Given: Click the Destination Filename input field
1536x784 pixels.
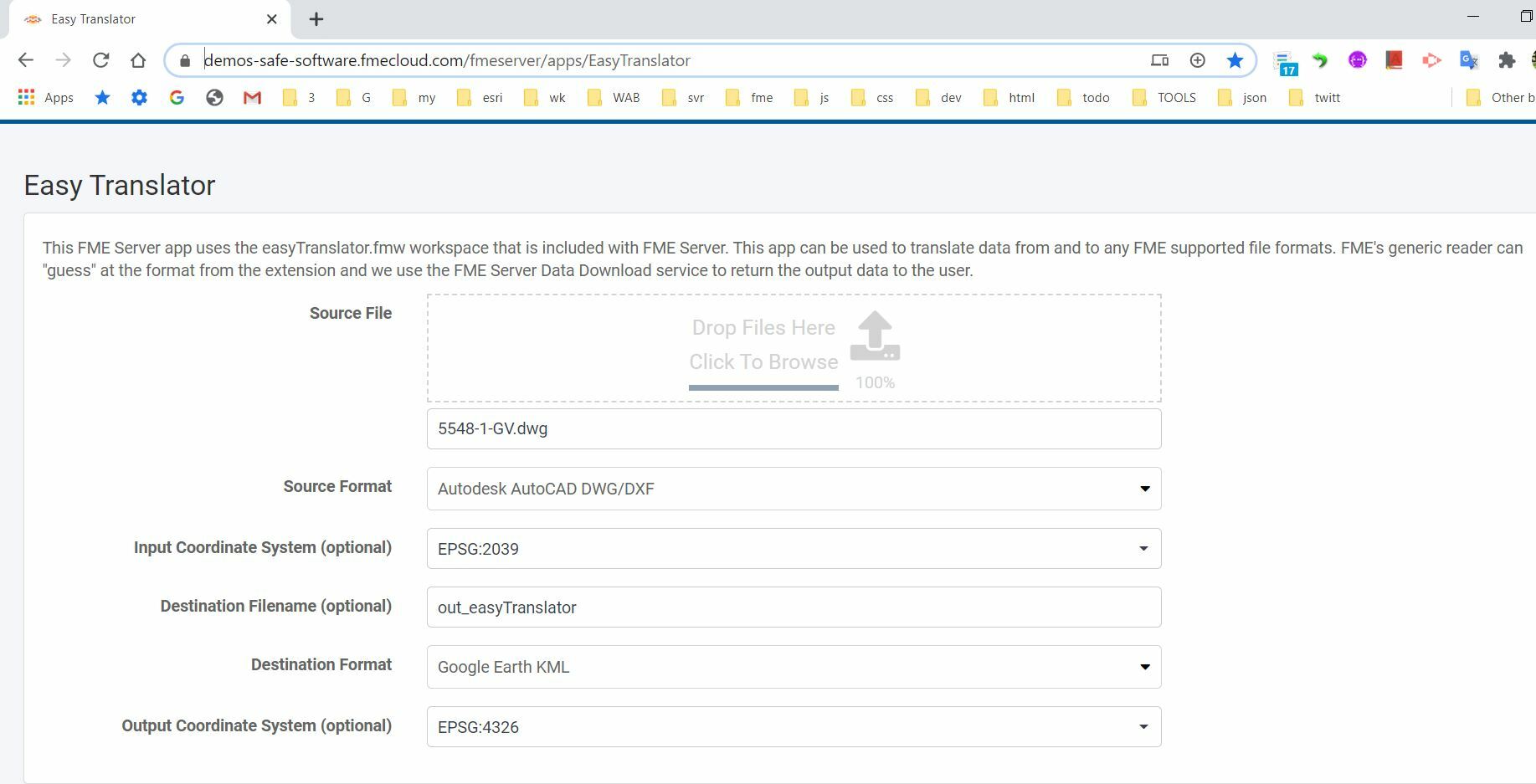Looking at the screenshot, I should tap(794, 607).
